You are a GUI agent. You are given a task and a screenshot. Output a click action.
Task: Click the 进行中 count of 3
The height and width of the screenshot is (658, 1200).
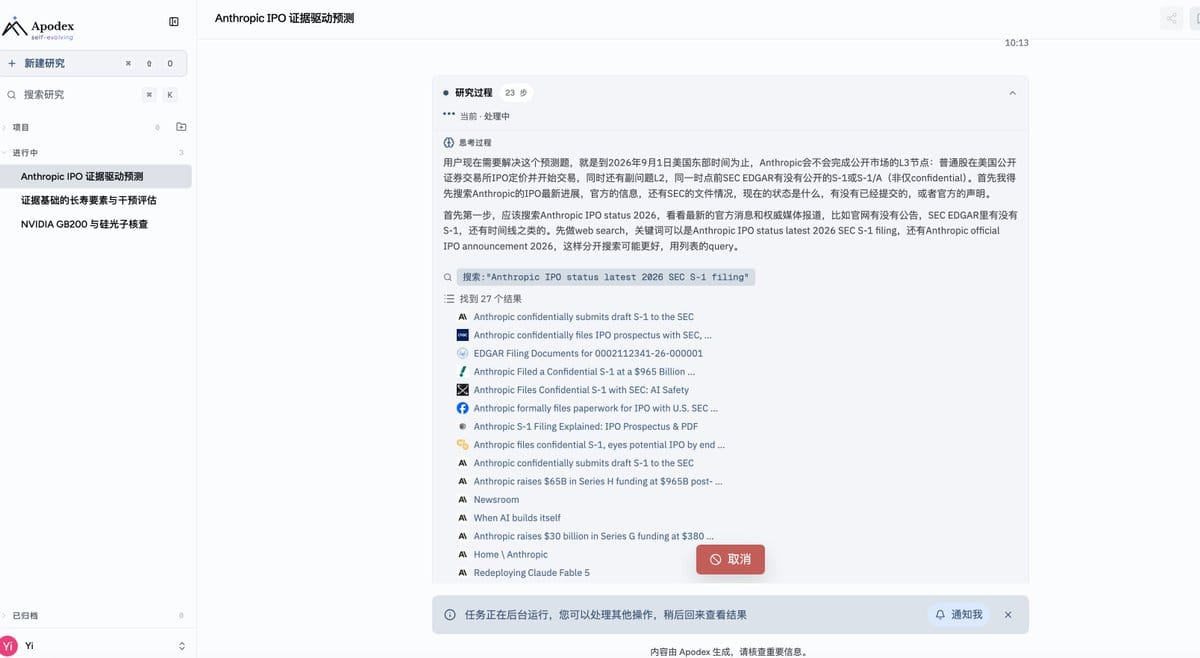pos(181,153)
